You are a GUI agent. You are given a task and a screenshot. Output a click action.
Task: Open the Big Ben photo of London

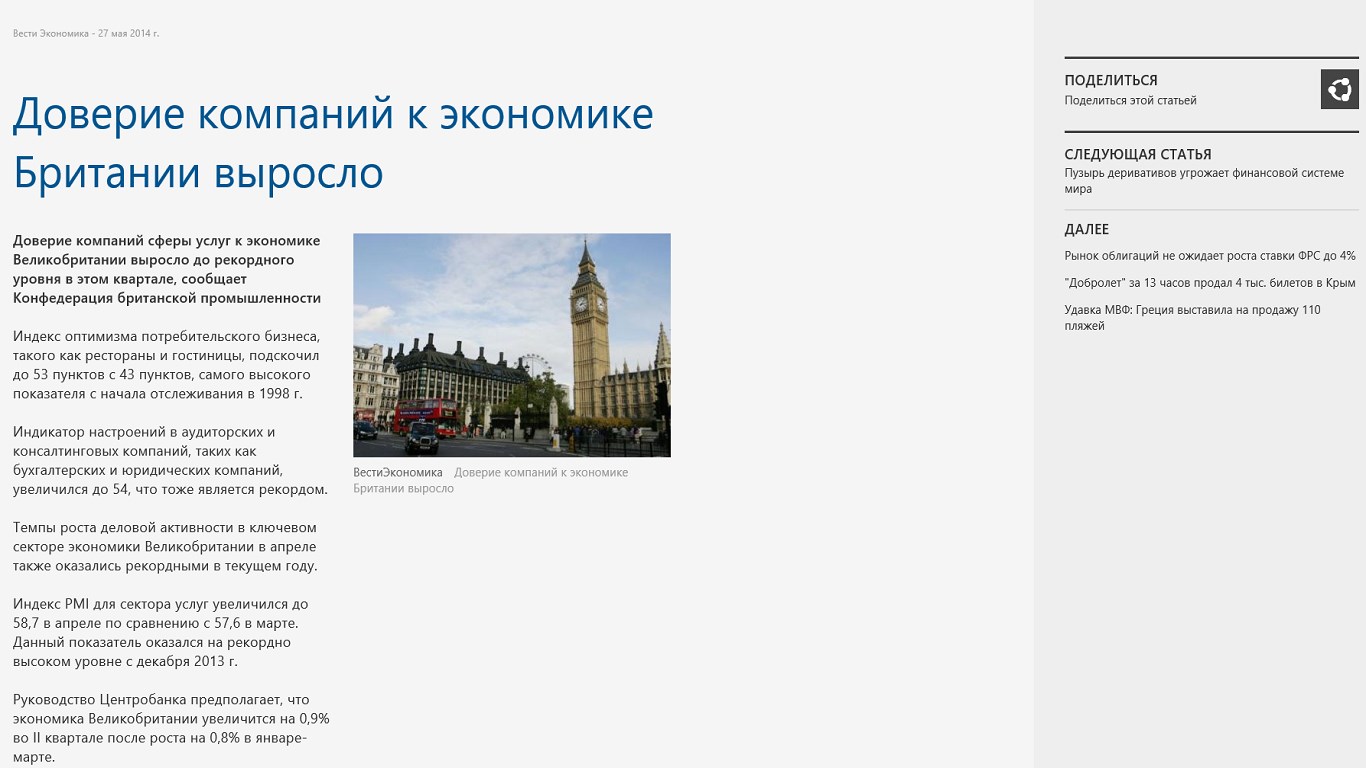point(511,344)
